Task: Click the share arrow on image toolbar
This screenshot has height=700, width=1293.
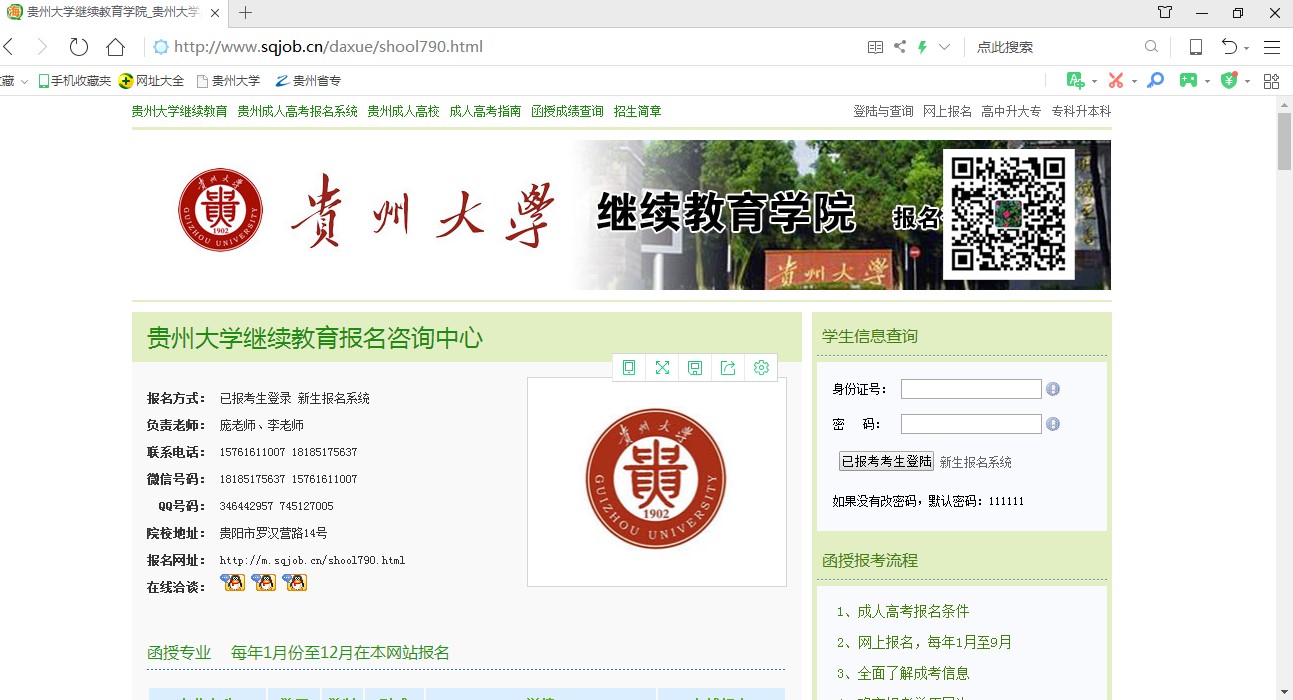Action: [x=728, y=368]
